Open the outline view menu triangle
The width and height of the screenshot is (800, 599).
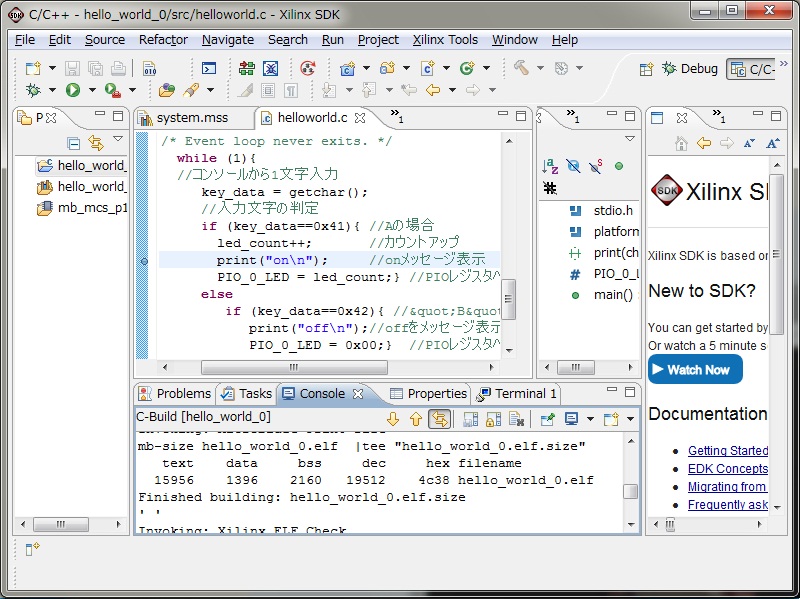[630, 138]
